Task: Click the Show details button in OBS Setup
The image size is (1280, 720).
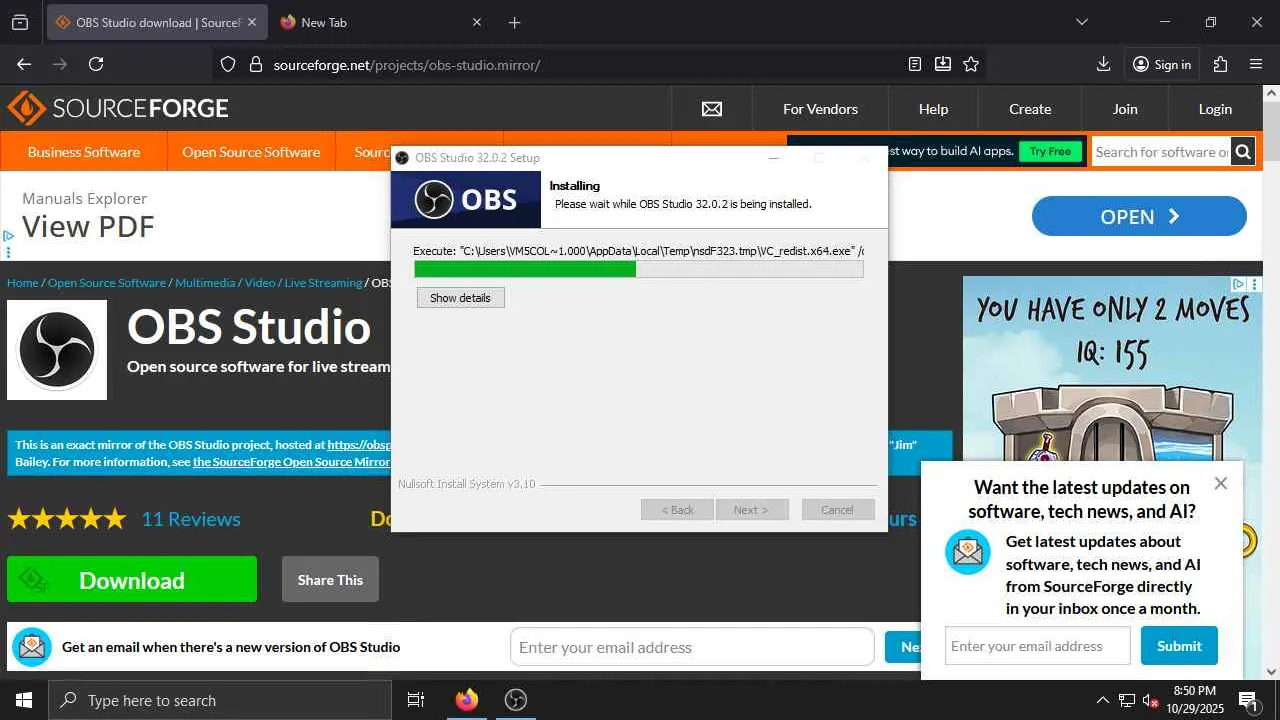Action: pyautogui.click(x=460, y=298)
